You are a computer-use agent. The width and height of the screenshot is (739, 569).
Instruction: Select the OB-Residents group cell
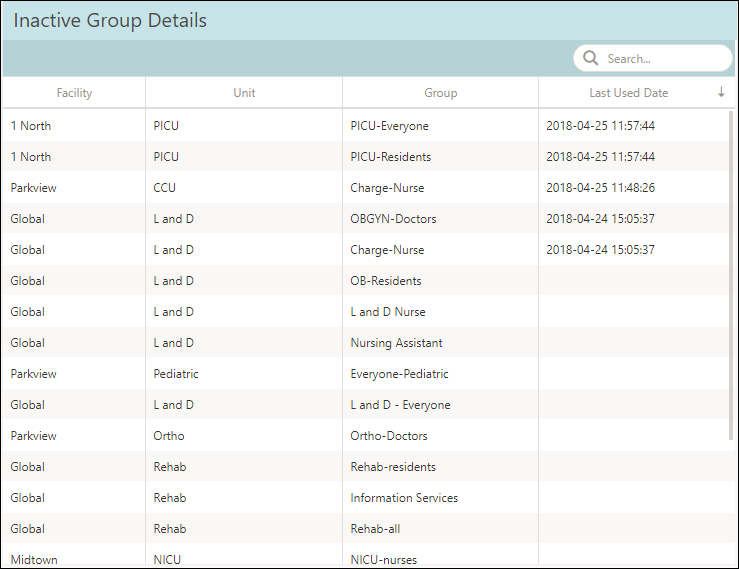click(386, 281)
